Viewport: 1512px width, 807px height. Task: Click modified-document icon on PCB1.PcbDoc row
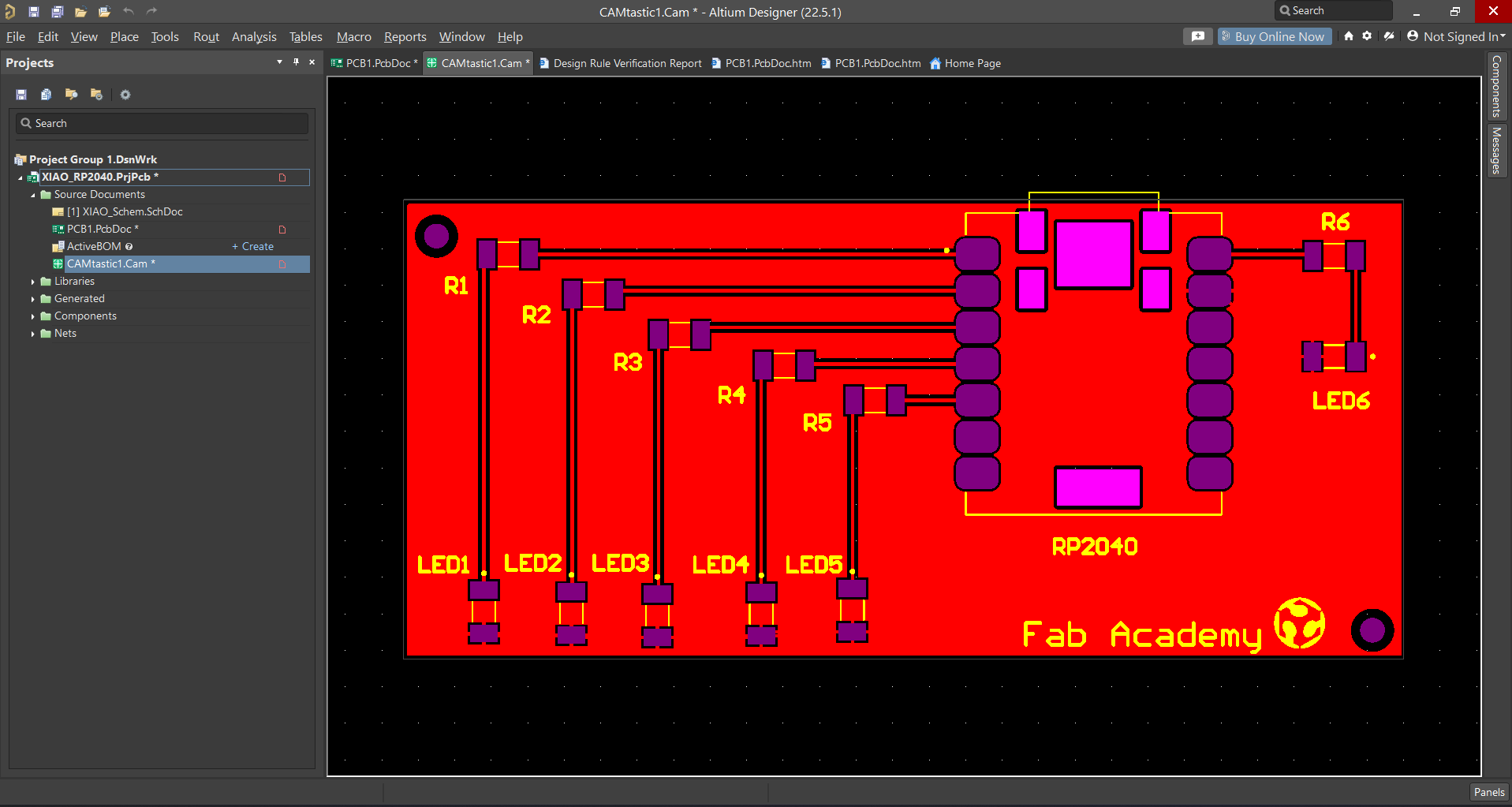pyautogui.click(x=282, y=230)
